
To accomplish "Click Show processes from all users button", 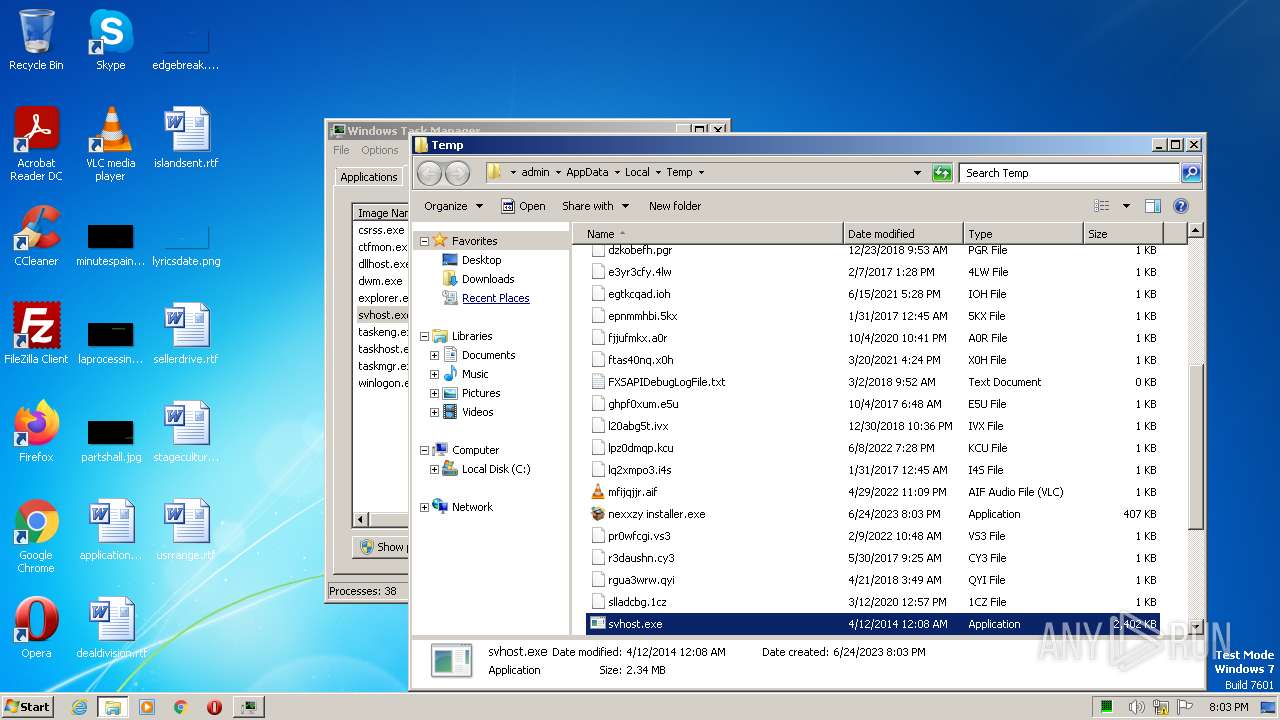I will tap(383, 547).
